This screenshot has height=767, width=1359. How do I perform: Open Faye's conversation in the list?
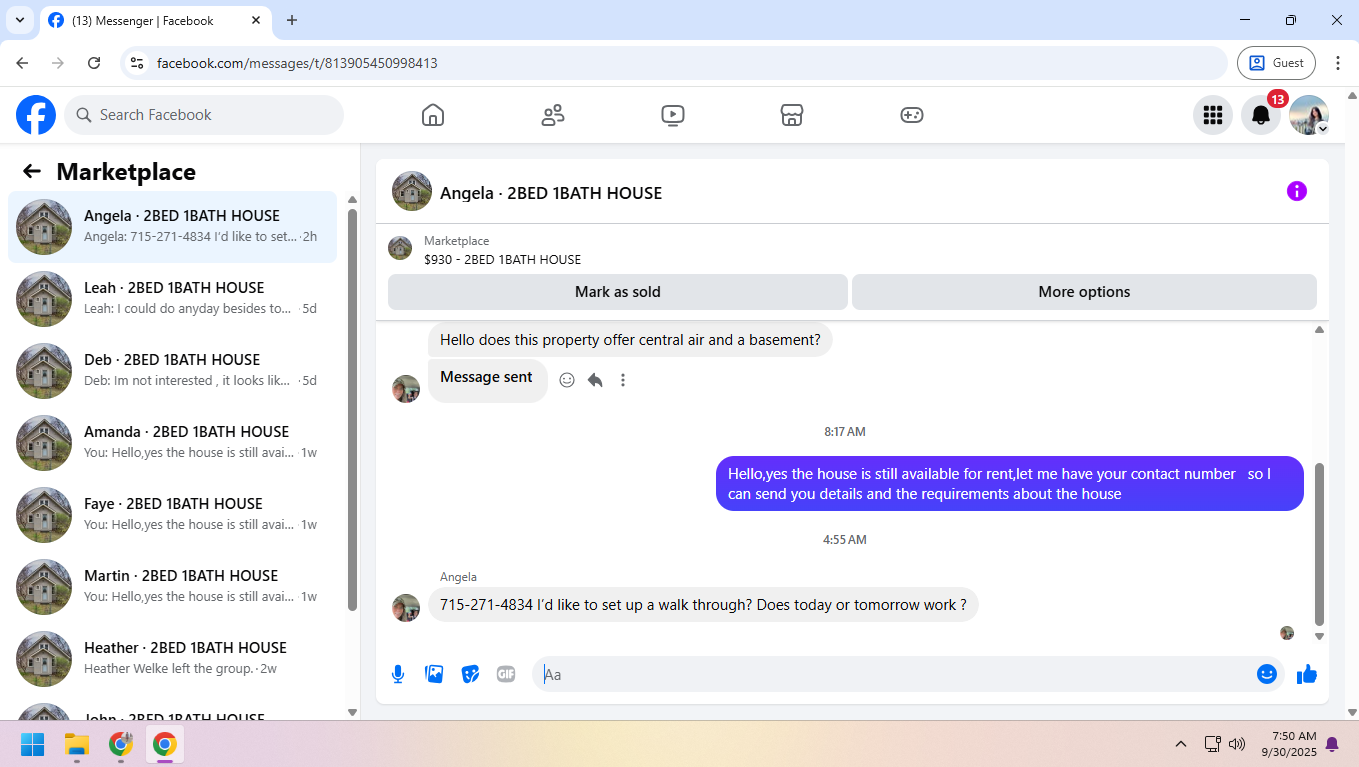[x=173, y=515]
